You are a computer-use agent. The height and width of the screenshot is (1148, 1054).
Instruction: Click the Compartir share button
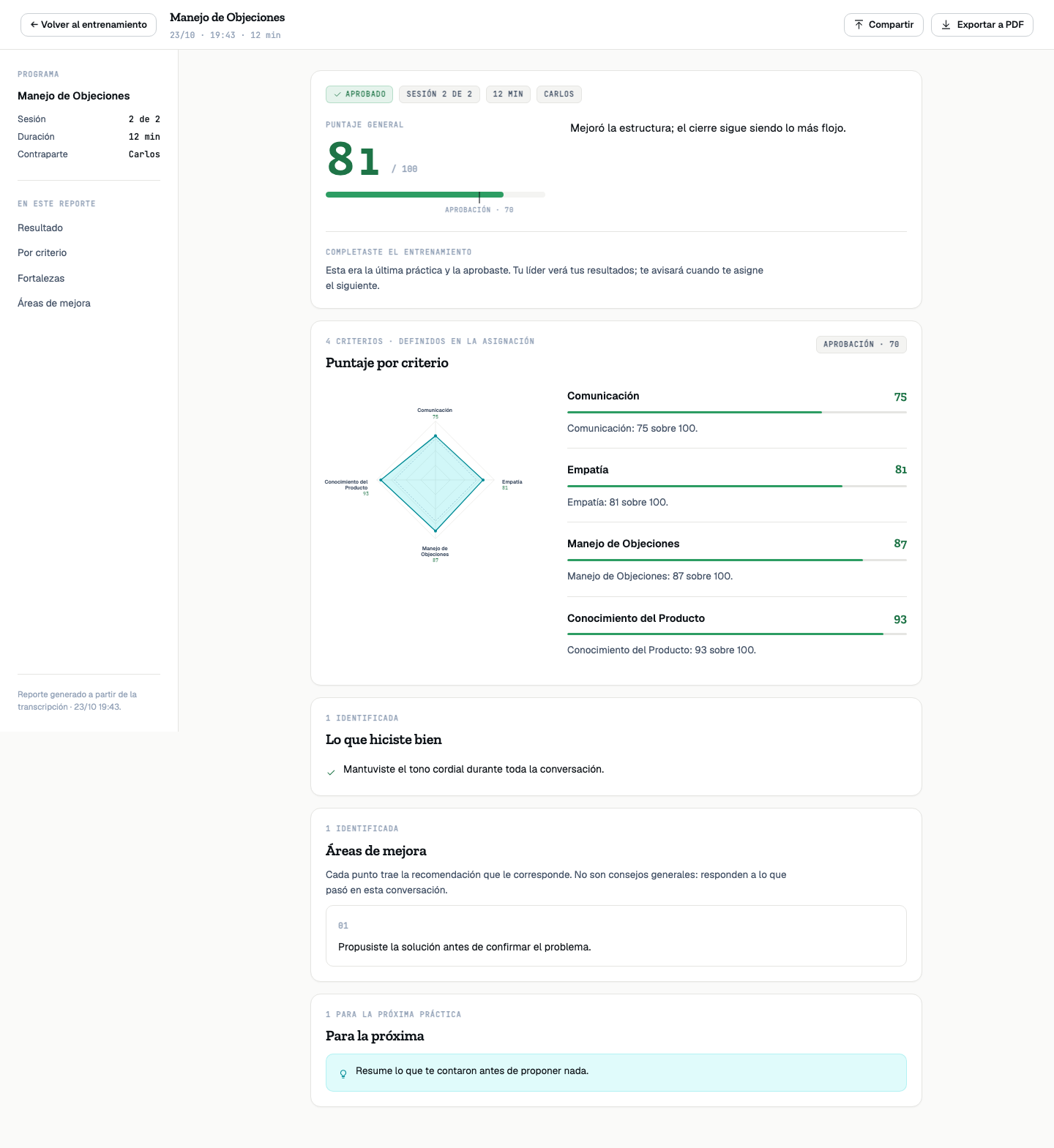point(883,25)
